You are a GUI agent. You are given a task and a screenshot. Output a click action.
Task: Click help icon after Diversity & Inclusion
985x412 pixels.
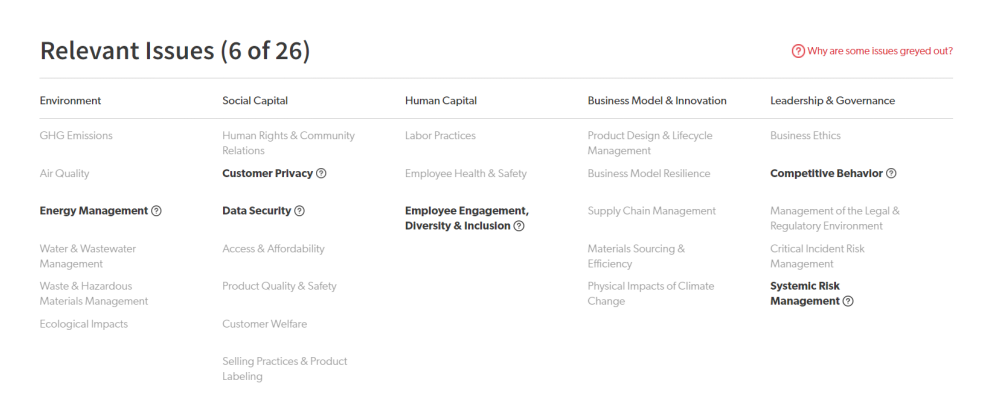coord(519,226)
